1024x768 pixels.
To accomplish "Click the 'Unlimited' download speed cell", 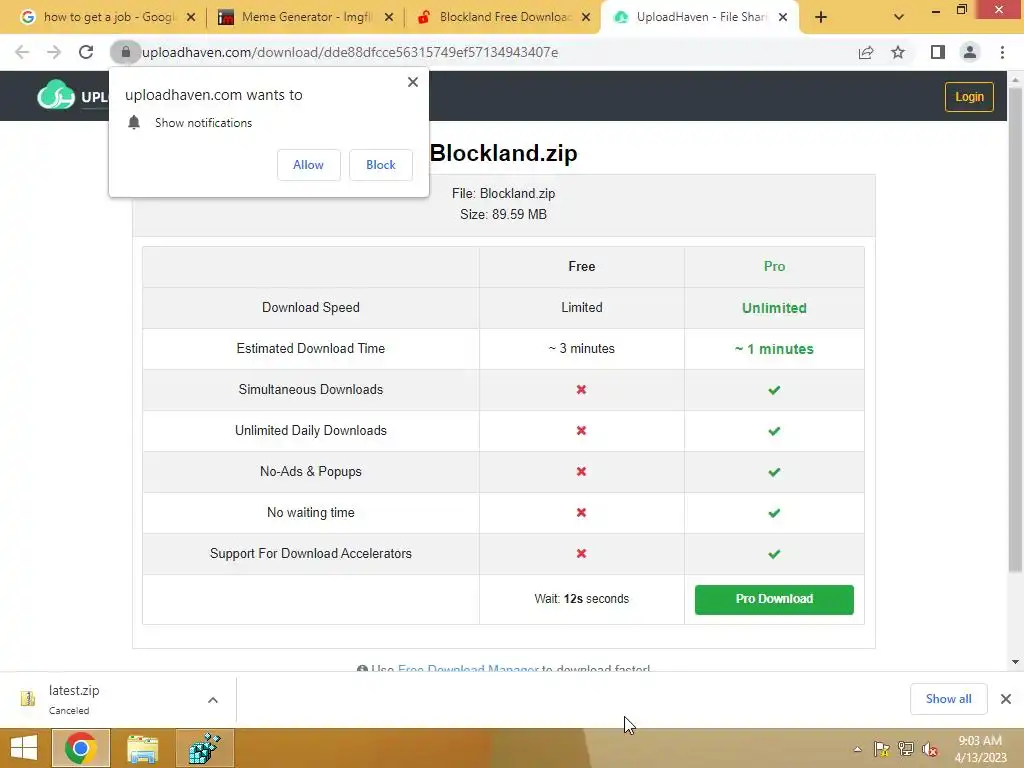I will [774, 308].
